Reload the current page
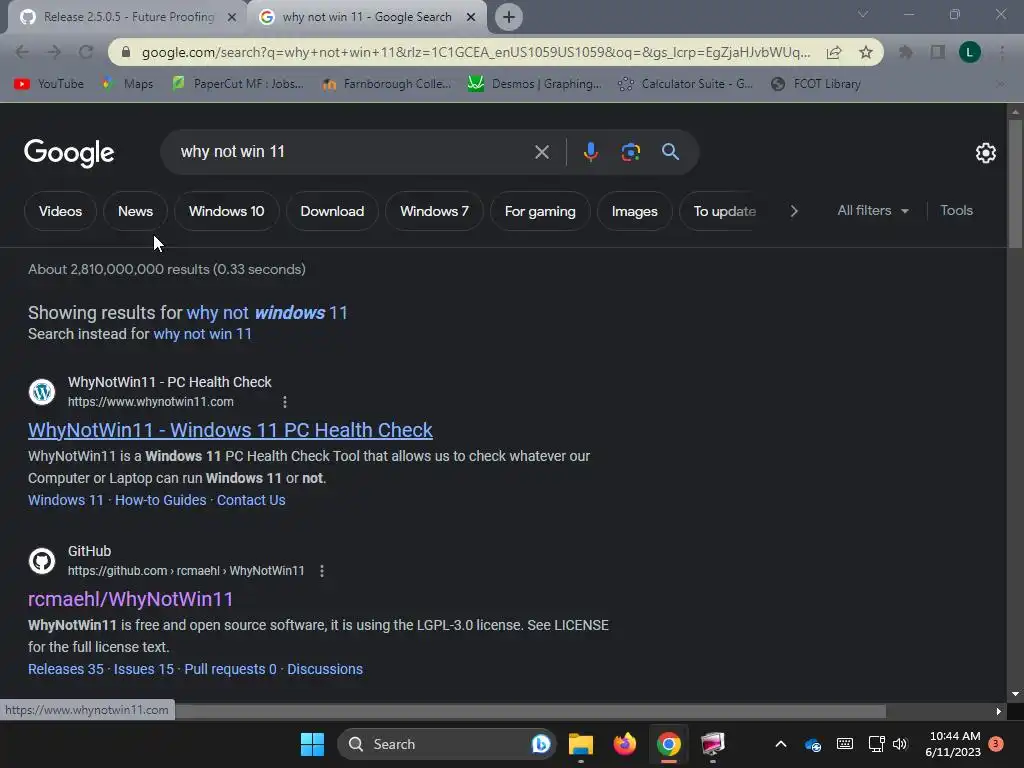The height and width of the screenshot is (768, 1024). click(x=86, y=52)
